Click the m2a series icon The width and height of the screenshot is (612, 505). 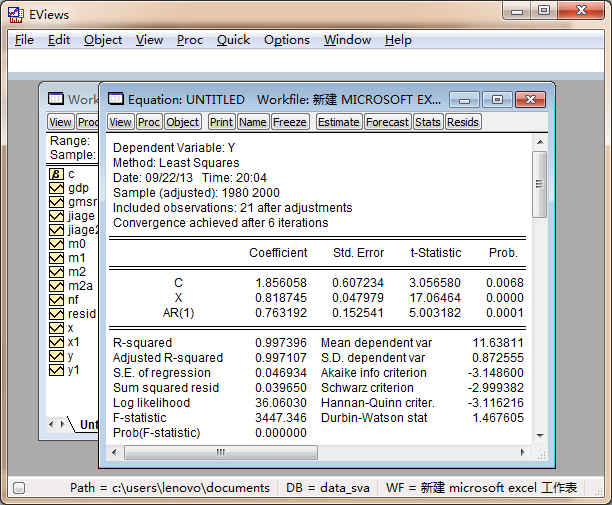[56, 286]
